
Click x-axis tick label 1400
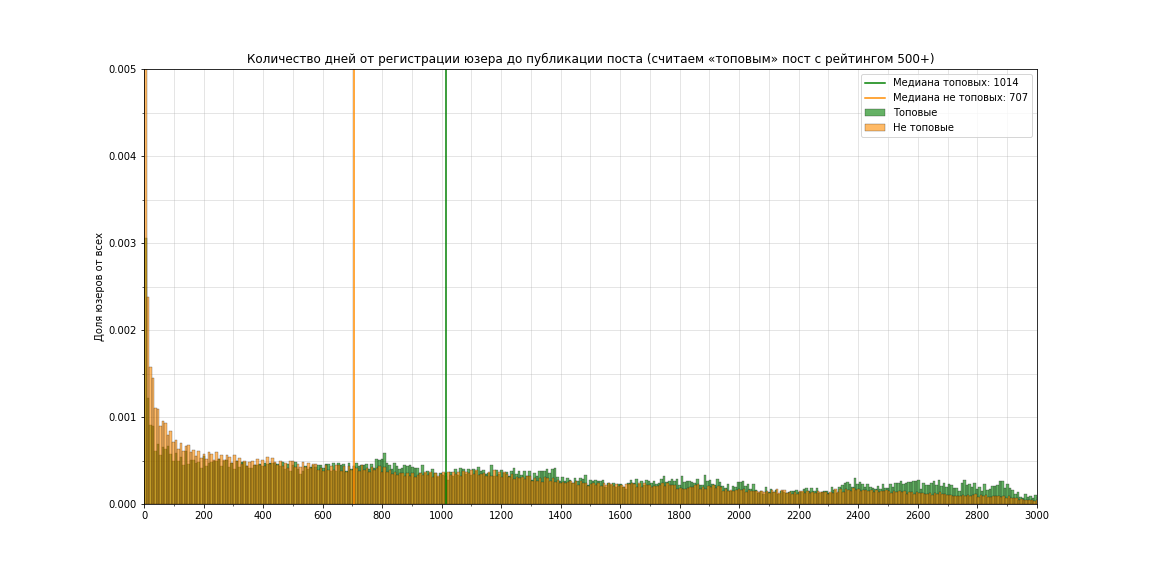(561, 516)
